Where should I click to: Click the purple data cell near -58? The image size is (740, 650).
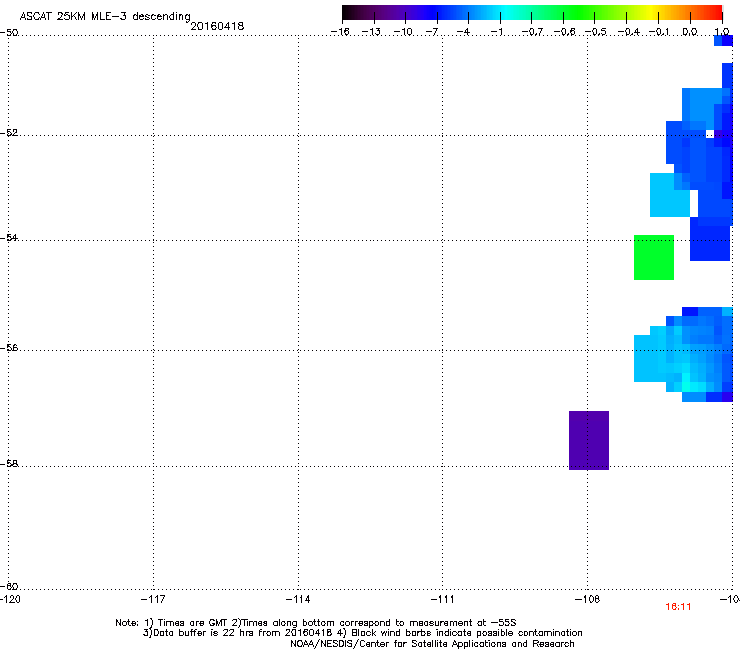(589, 440)
